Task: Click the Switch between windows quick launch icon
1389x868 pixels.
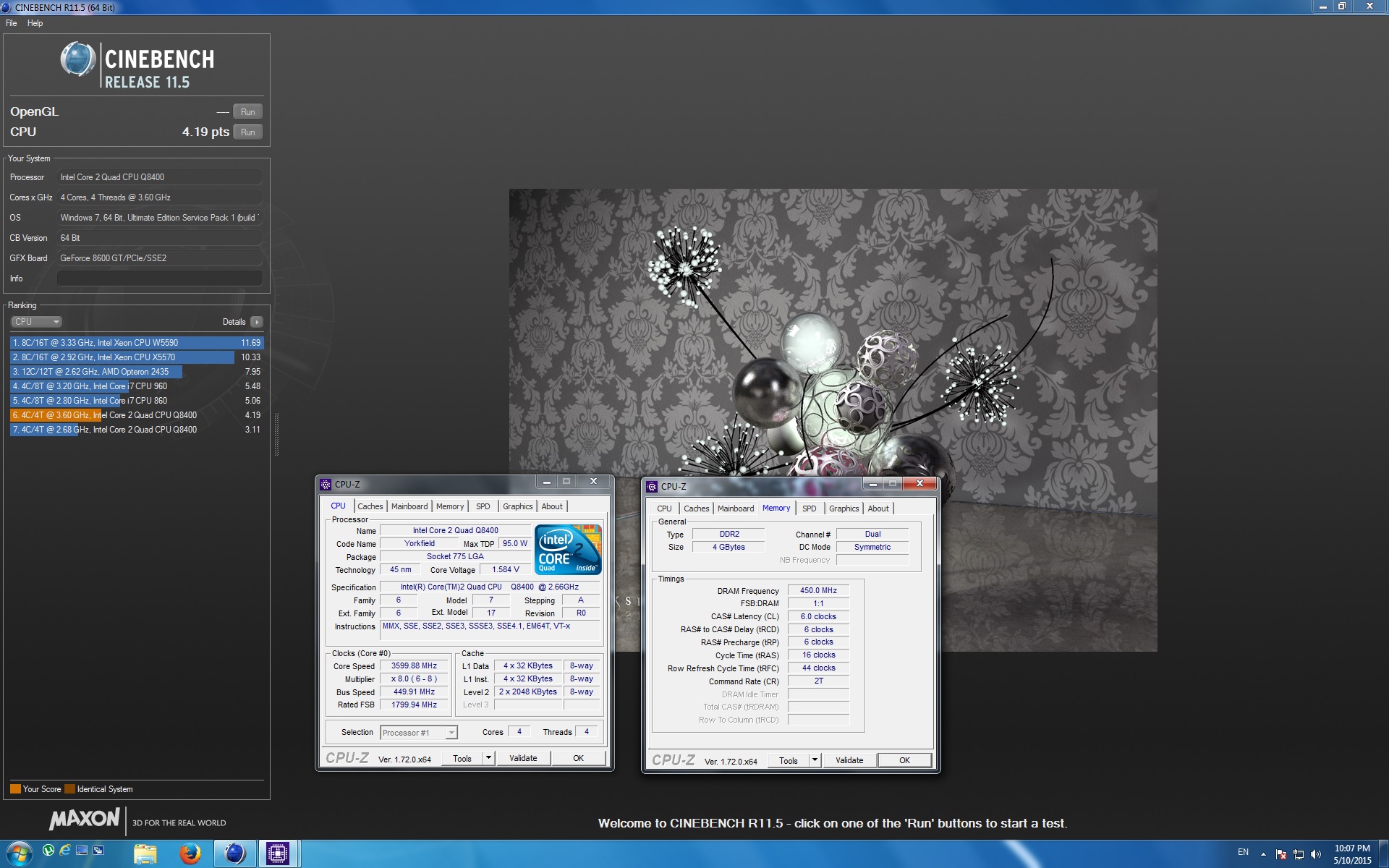Action: click(x=98, y=850)
